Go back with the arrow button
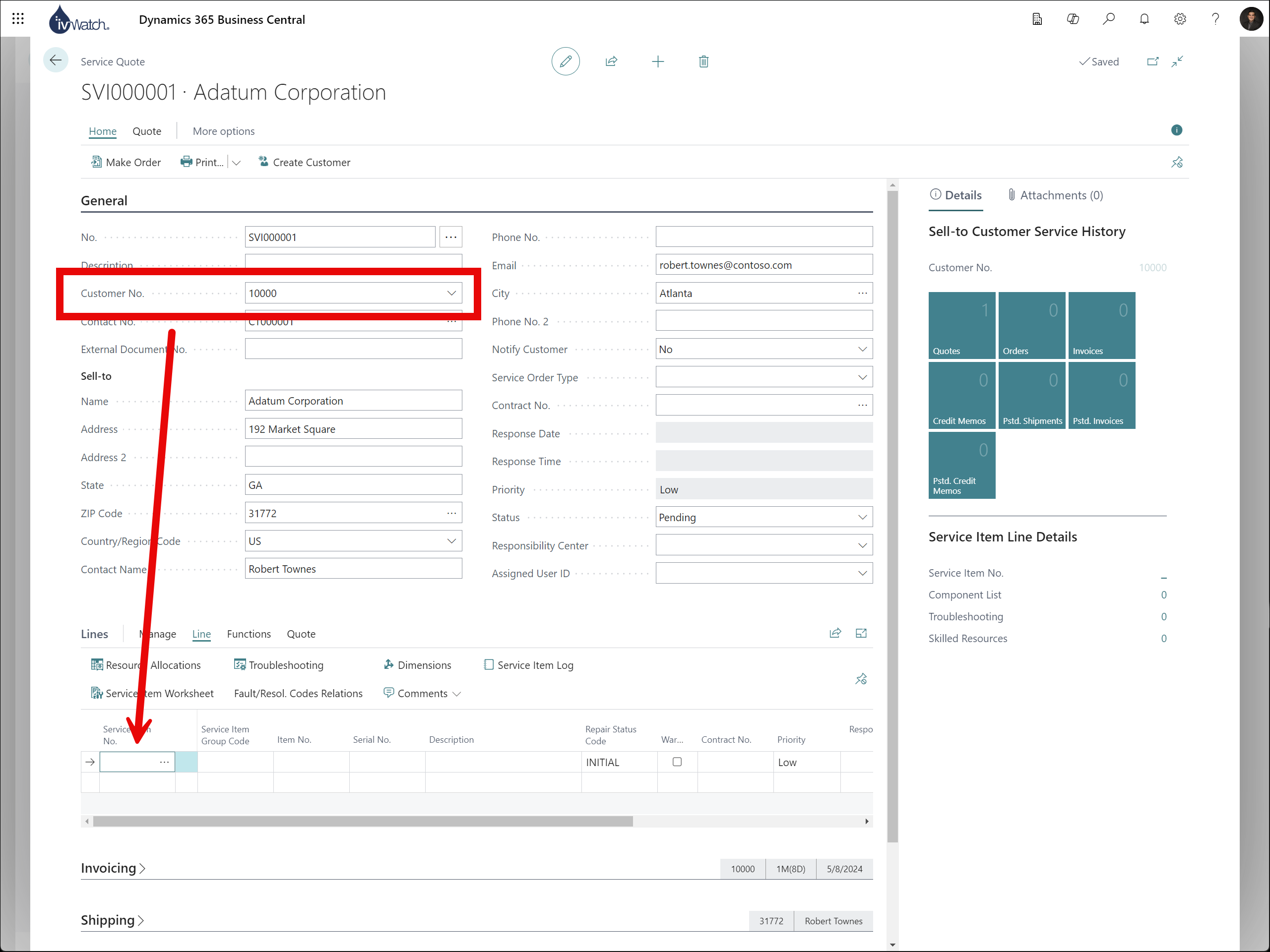 tap(56, 60)
